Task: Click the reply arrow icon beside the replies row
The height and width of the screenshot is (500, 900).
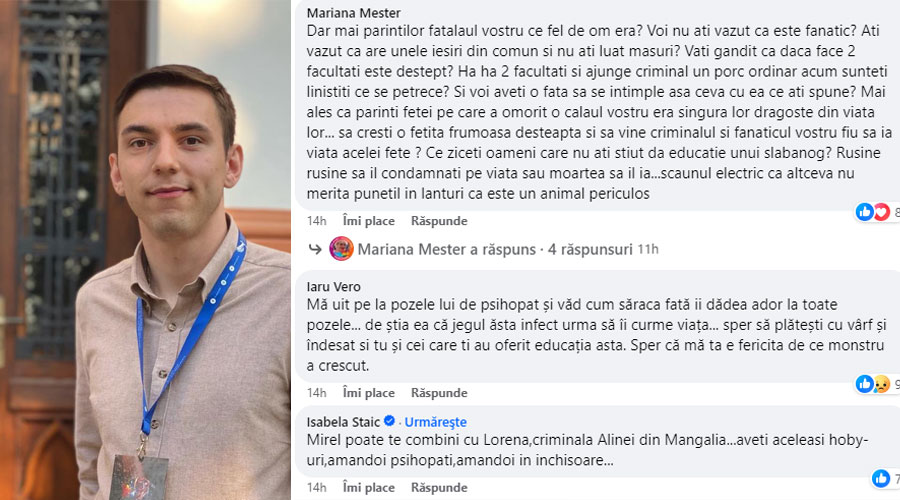Action: 315,249
